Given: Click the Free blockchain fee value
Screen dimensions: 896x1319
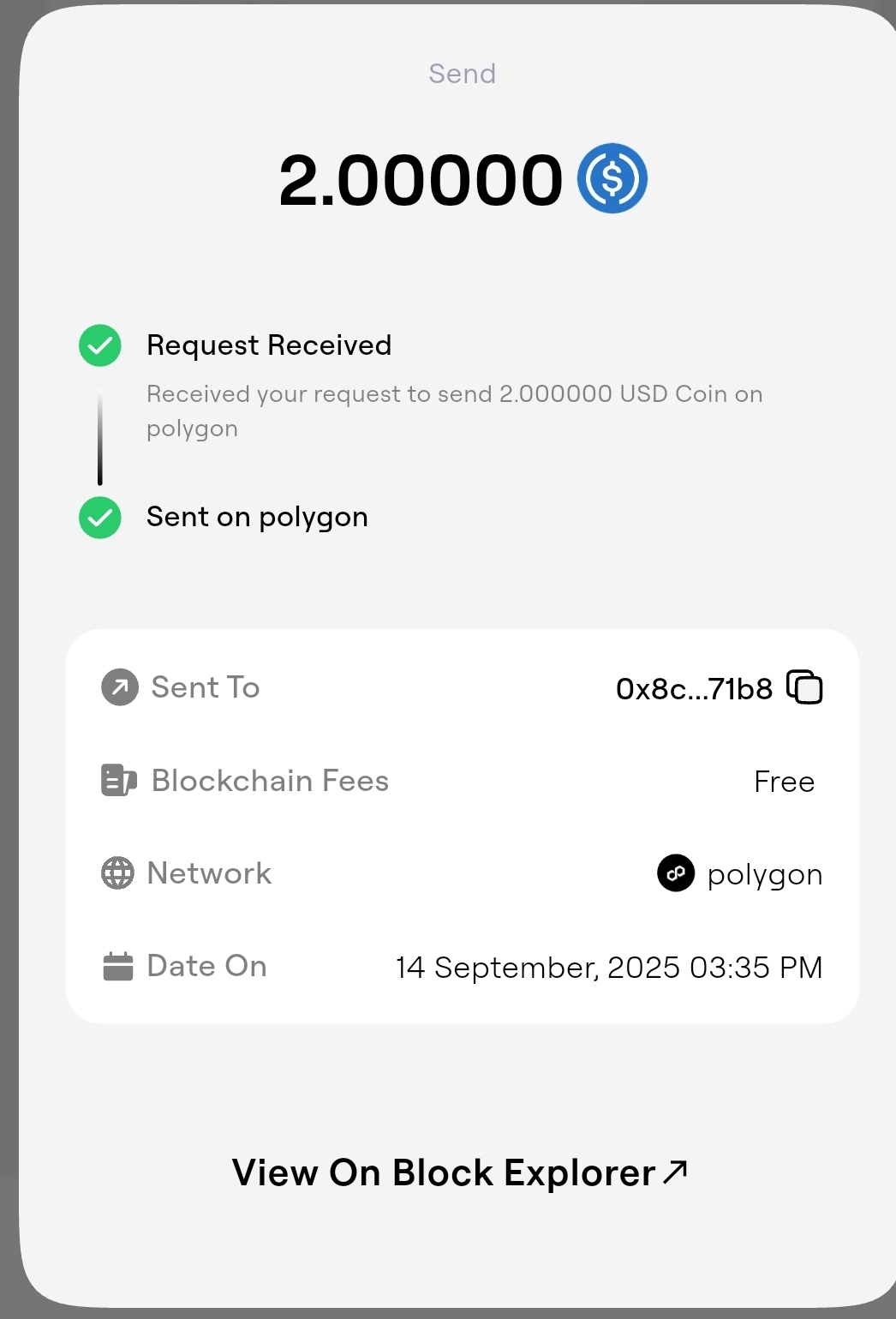Looking at the screenshot, I should tap(784, 782).
